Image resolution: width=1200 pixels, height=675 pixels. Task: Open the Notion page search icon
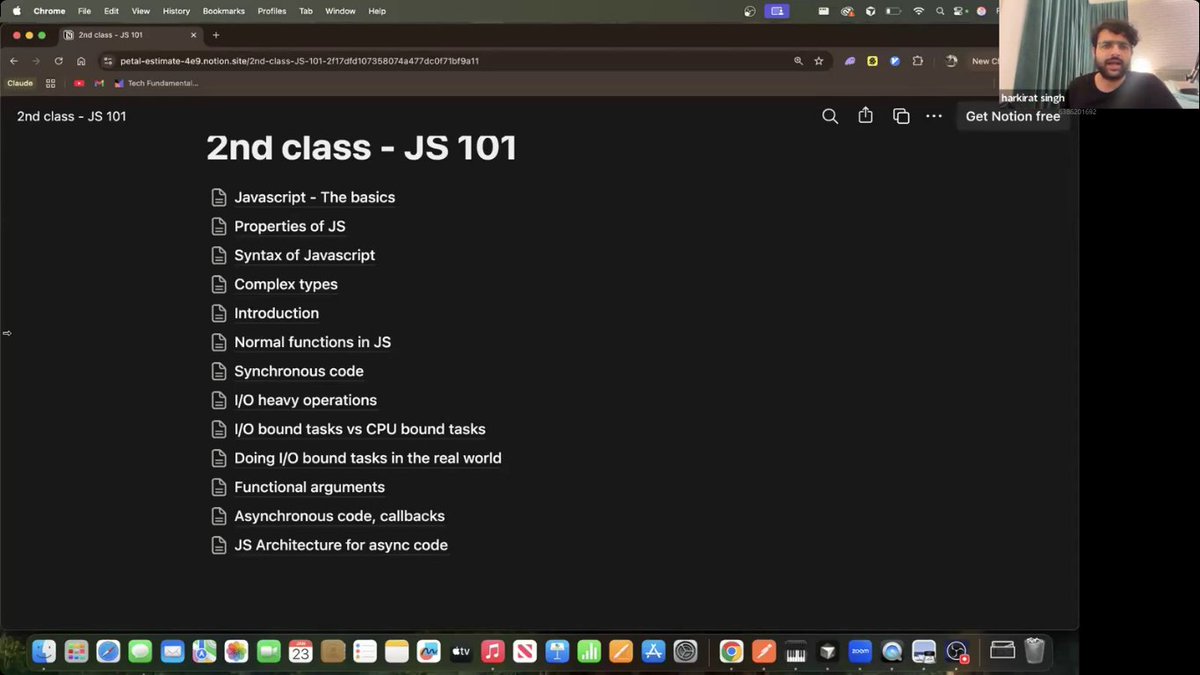(x=830, y=116)
